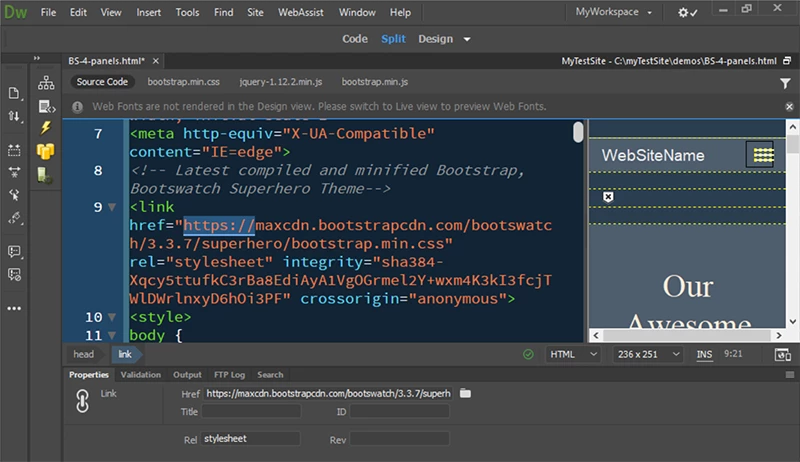Browse for Href file folder icon
This screenshot has width=800, height=462.
pos(465,393)
